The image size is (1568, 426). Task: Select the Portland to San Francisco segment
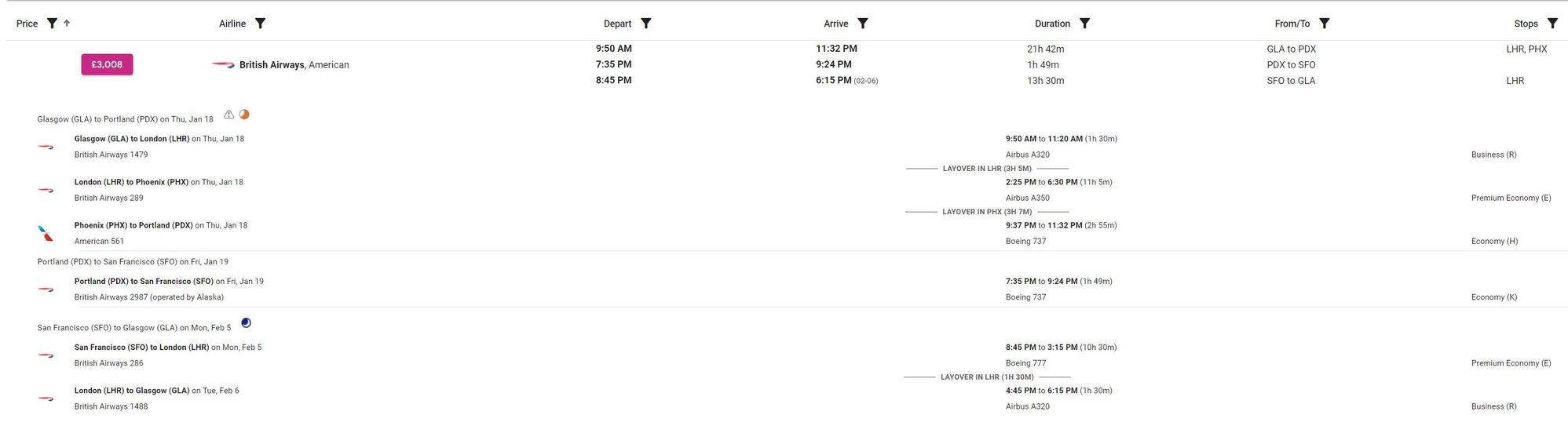[144, 282]
